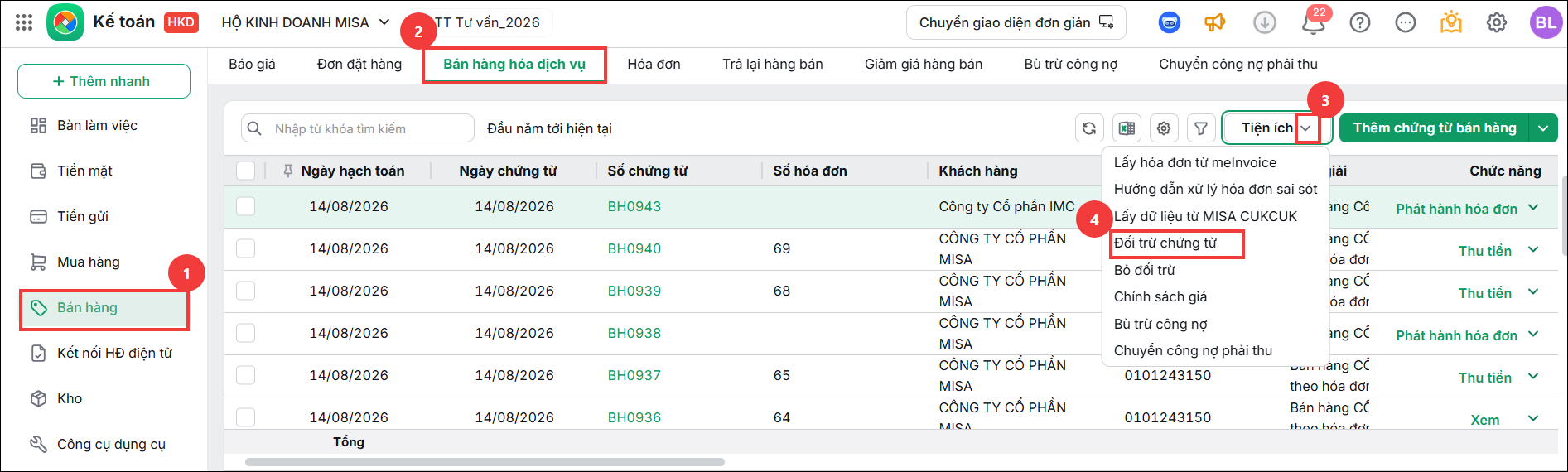Choose Lấy hóa đơn từ meInvoice
The height and width of the screenshot is (472, 1568).
pos(1195,163)
